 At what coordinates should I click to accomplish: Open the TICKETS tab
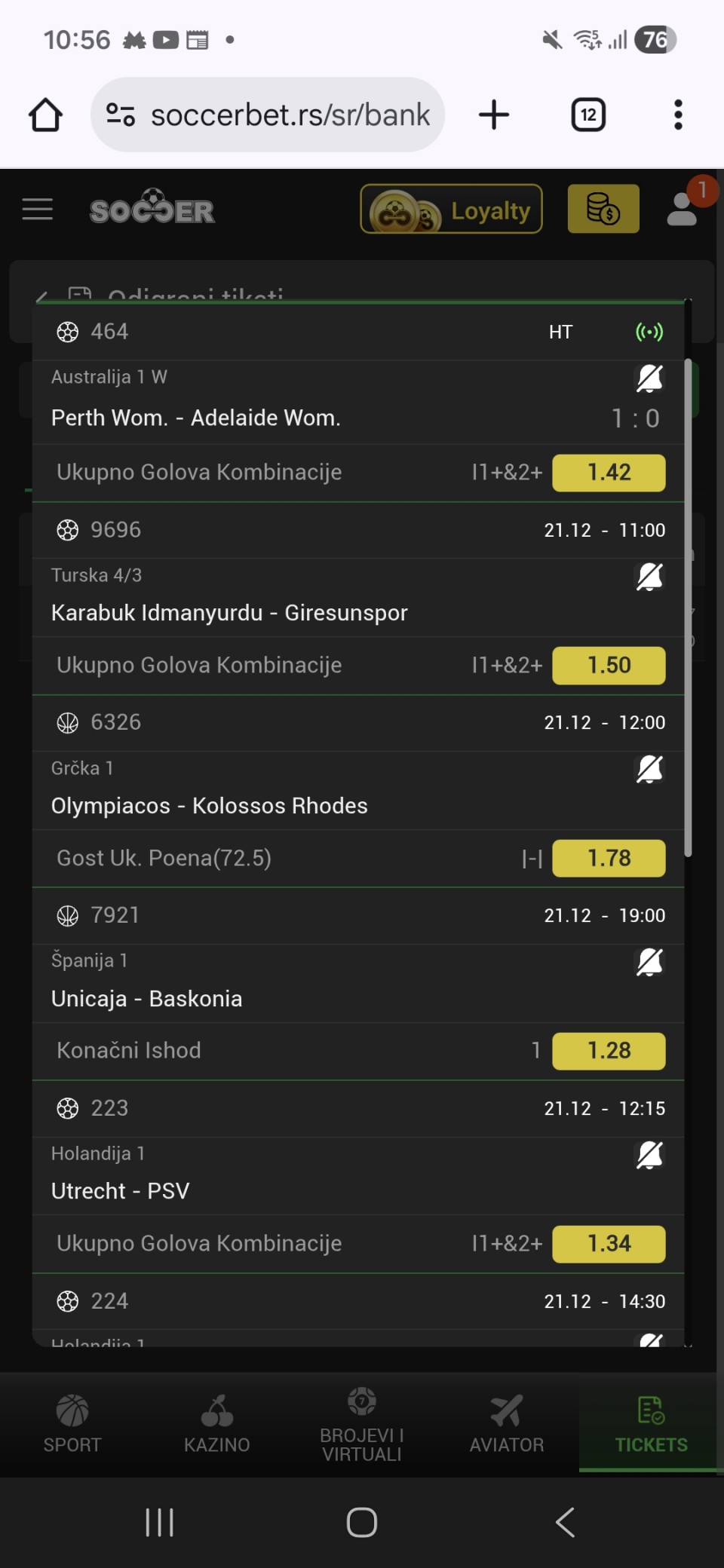coord(651,1423)
